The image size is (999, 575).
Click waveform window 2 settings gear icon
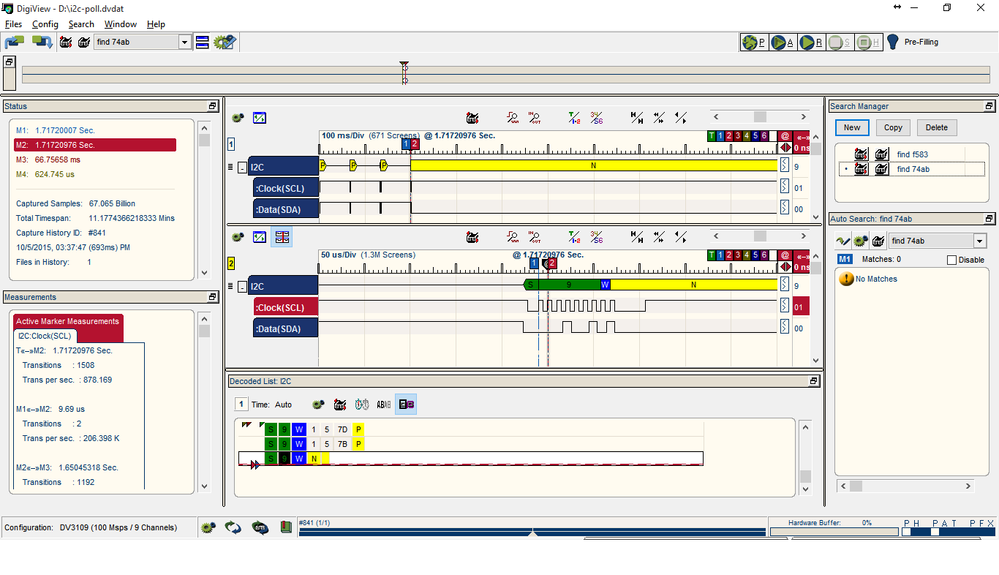pyautogui.click(x=238, y=237)
